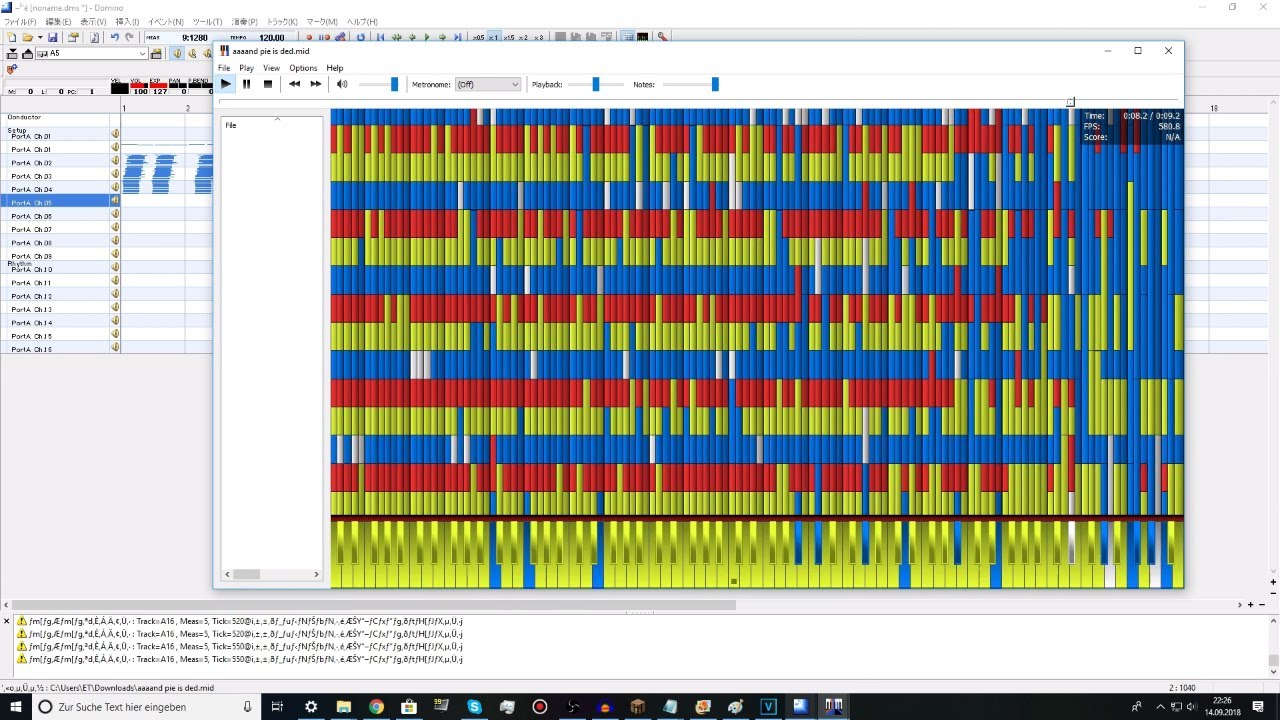Screen dimensions: 1280x720
Task: Mute the PortA Ch 03 track
Action: [115, 175]
